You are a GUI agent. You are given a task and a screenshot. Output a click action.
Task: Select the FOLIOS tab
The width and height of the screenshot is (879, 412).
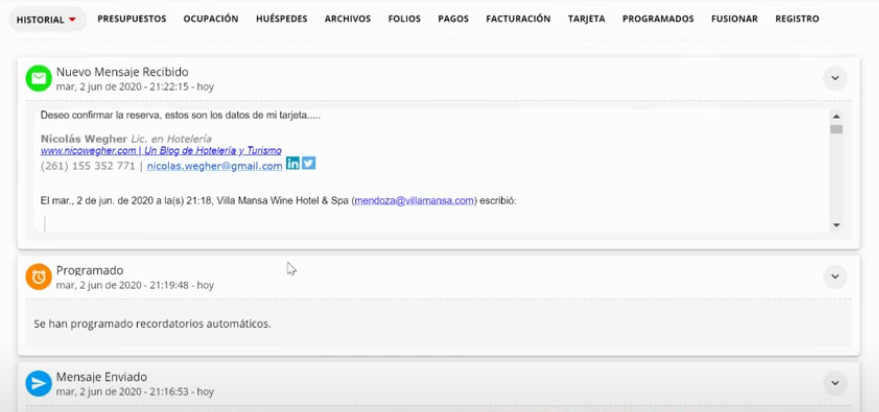(x=404, y=19)
